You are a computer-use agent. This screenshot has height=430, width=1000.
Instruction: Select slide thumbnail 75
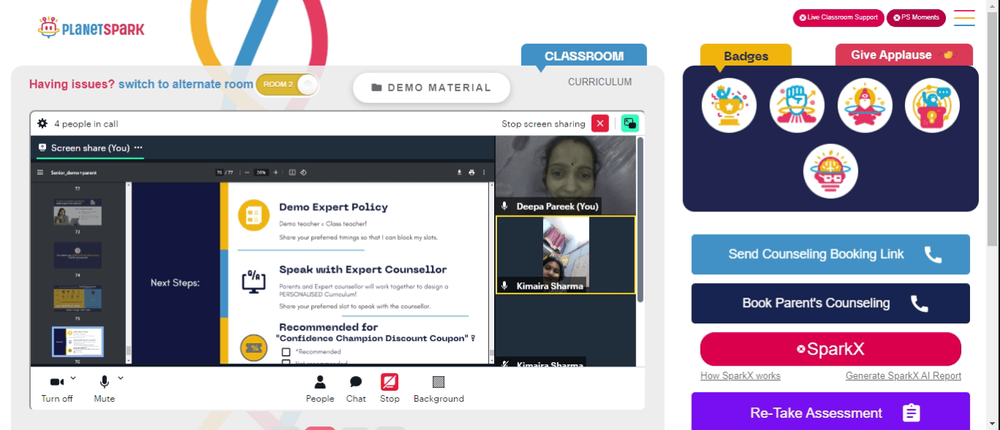click(x=78, y=298)
